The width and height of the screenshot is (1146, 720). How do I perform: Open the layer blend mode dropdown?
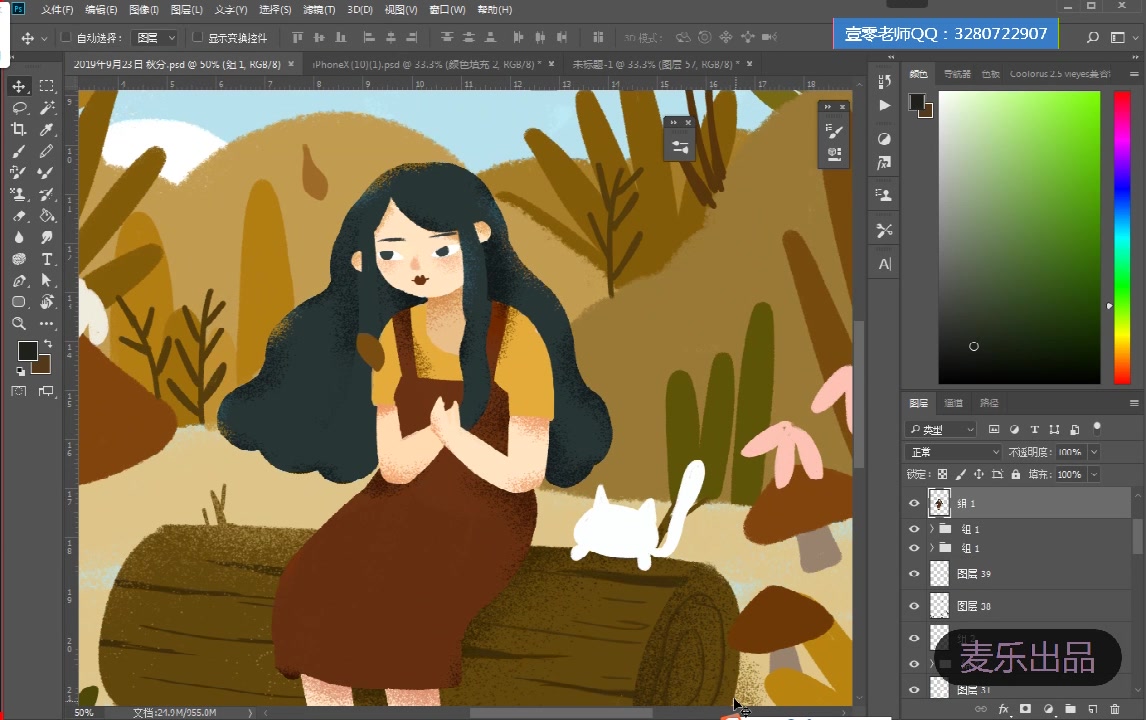pos(952,452)
